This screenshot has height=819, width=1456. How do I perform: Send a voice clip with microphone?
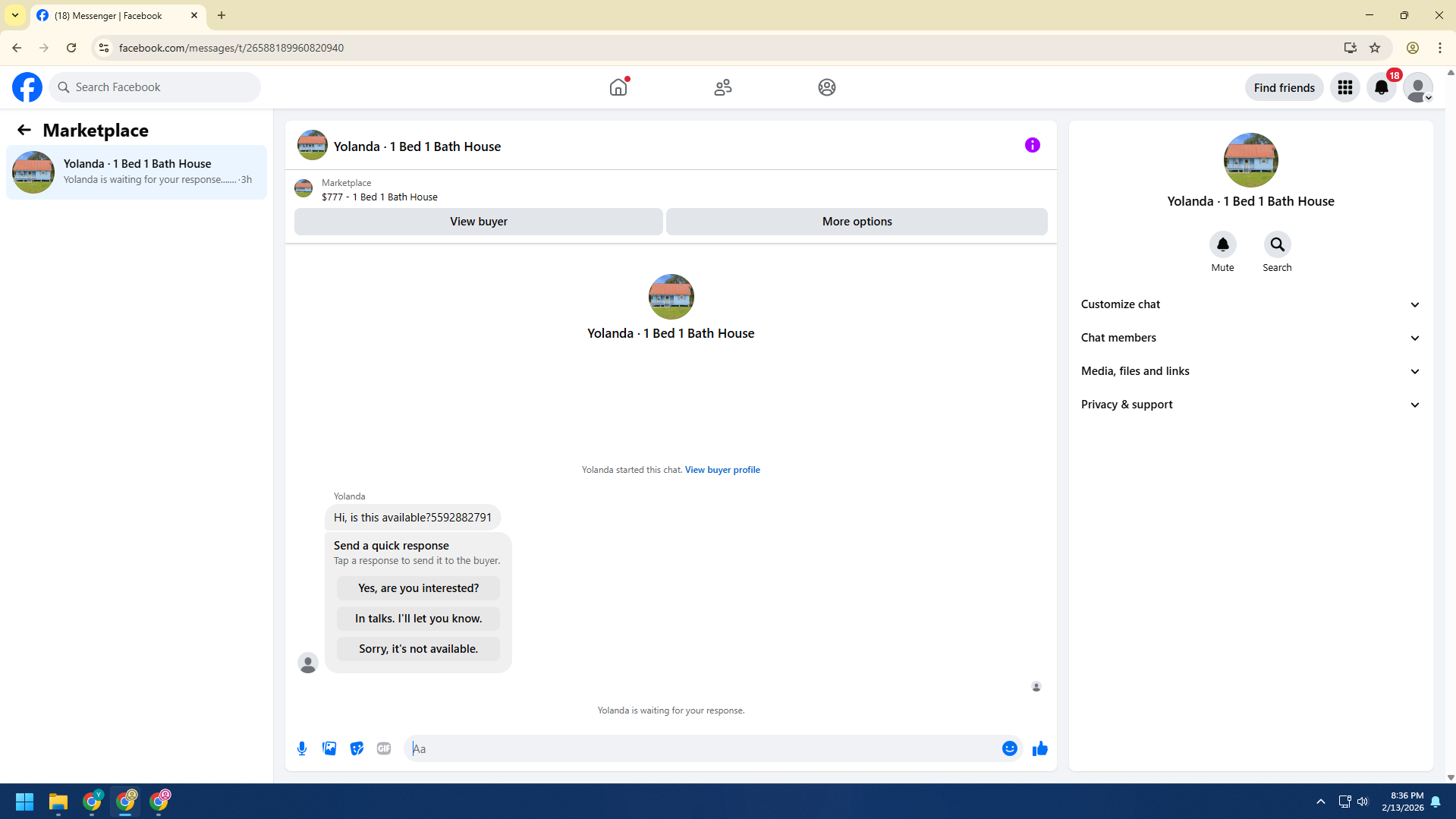point(302,748)
